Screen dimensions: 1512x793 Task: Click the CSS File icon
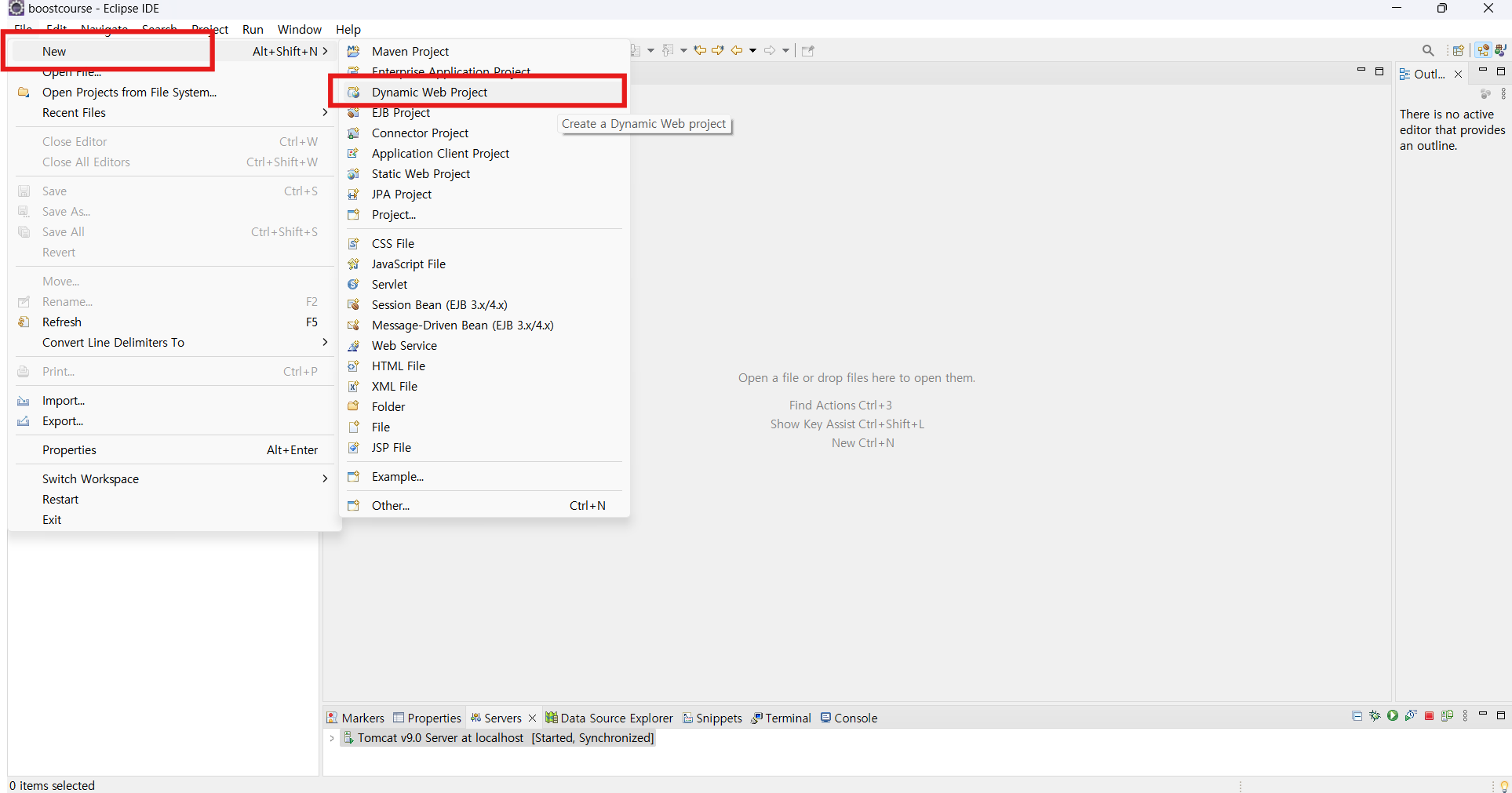click(x=354, y=243)
